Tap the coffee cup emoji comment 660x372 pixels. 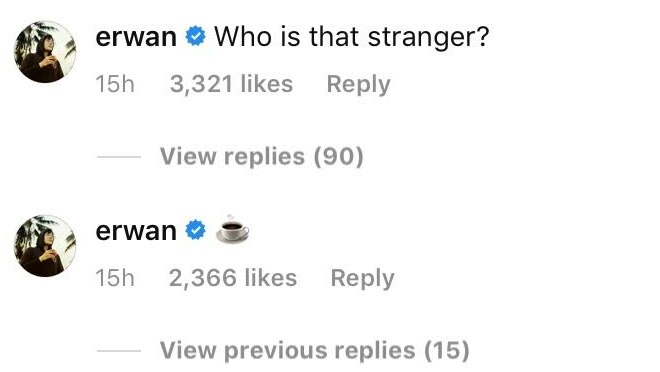(x=232, y=229)
